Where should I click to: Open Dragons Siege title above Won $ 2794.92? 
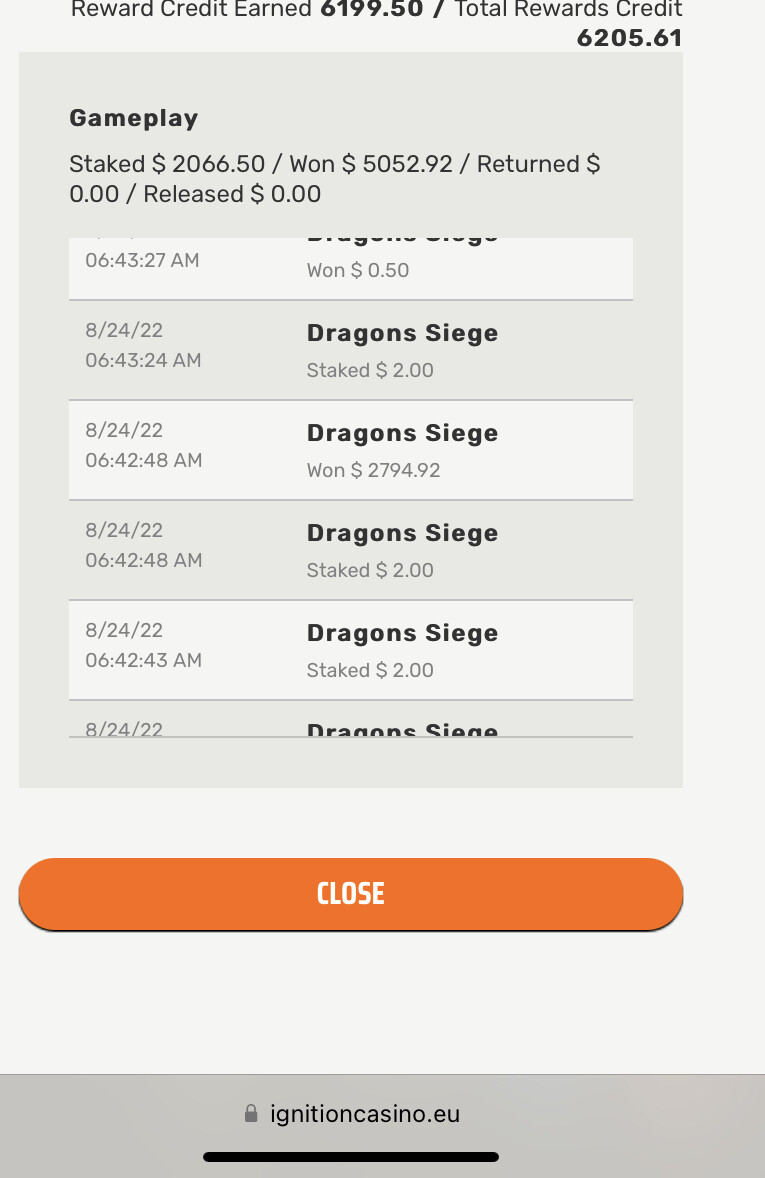tap(402, 434)
